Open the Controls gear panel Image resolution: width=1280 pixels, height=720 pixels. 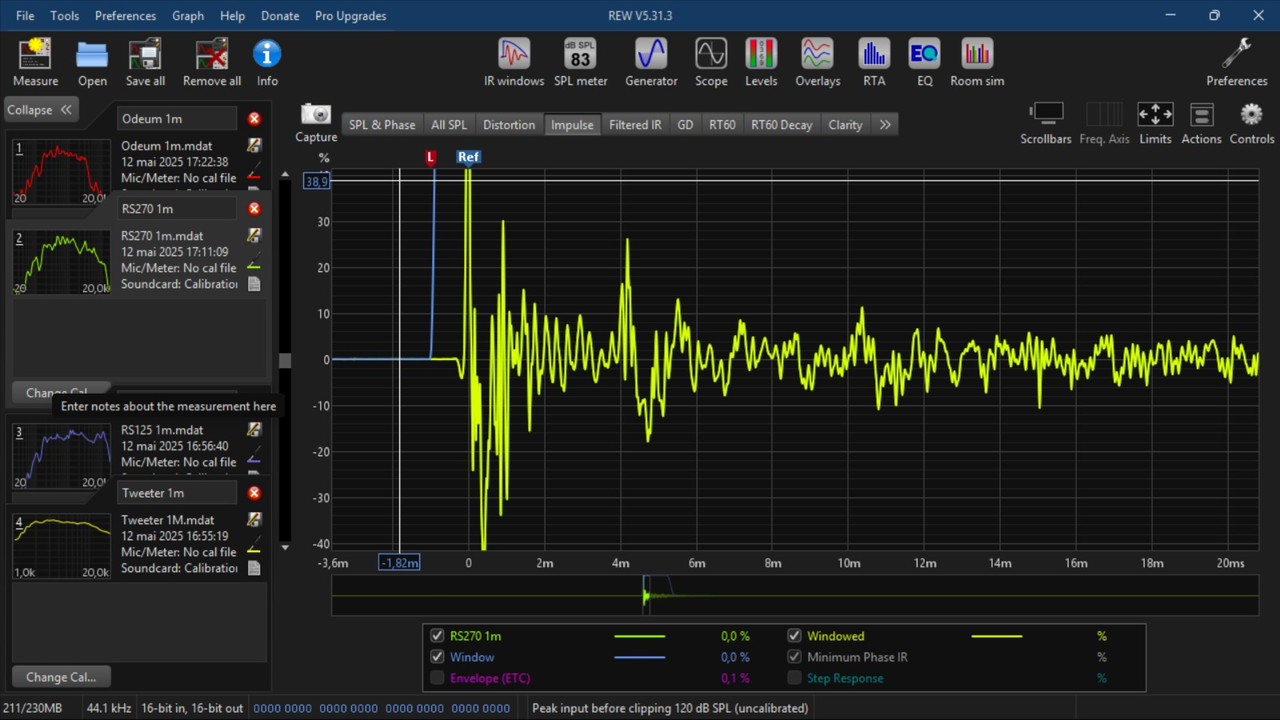click(1251, 122)
